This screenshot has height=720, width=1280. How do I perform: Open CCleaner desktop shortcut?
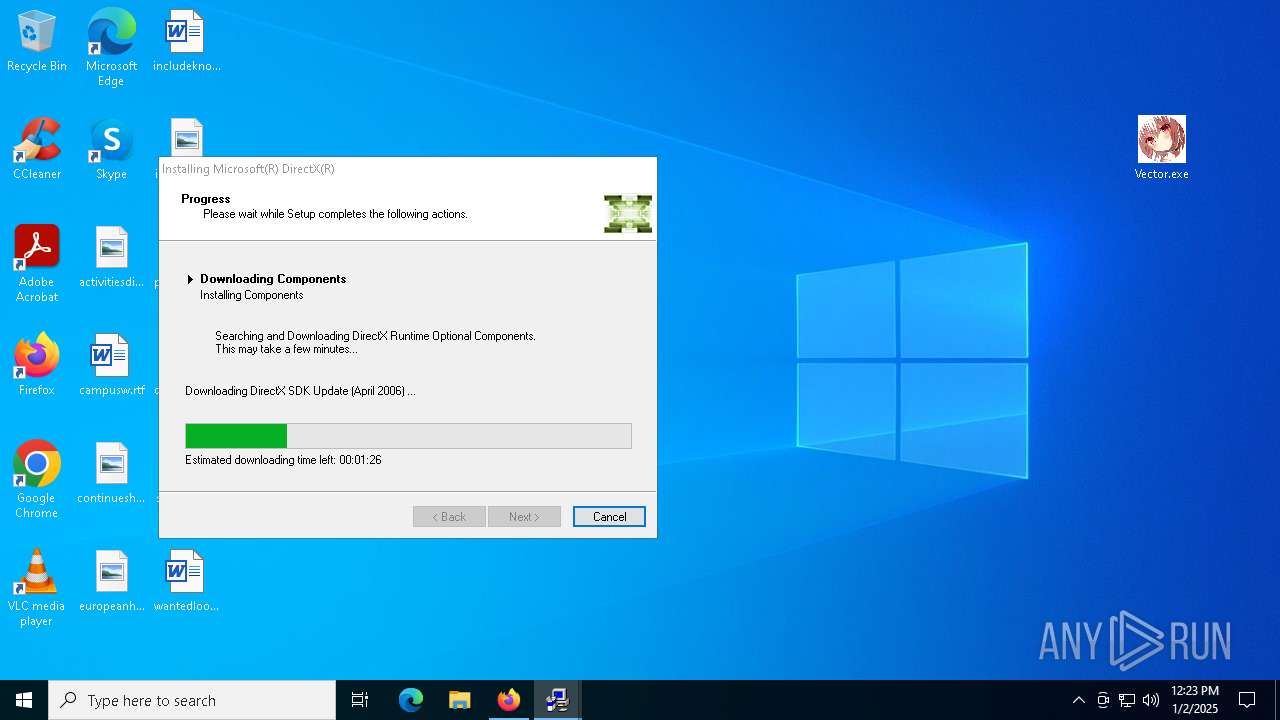[x=37, y=150]
